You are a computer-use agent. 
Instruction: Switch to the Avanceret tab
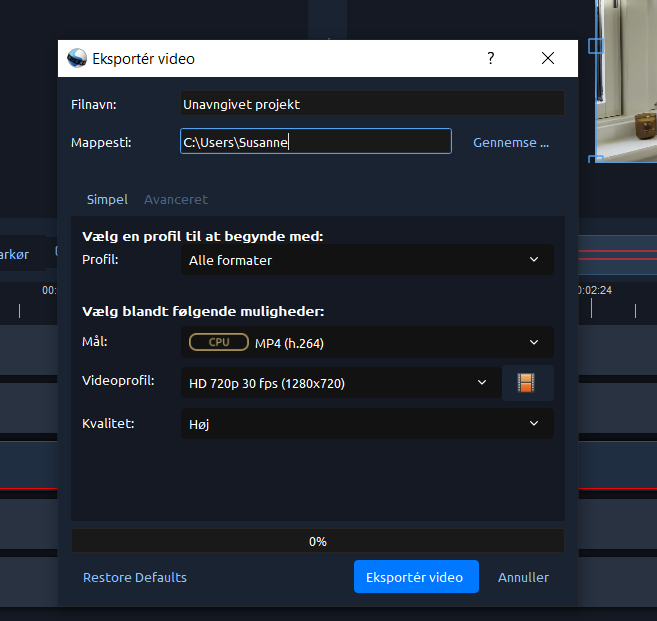tap(176, 199)
